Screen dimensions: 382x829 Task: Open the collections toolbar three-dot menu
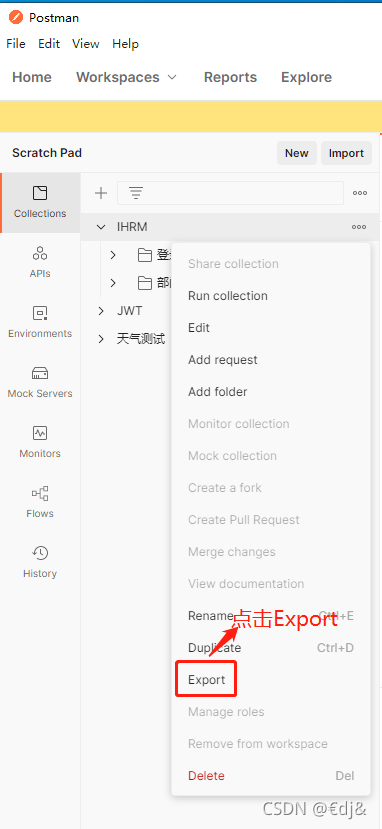360,193
